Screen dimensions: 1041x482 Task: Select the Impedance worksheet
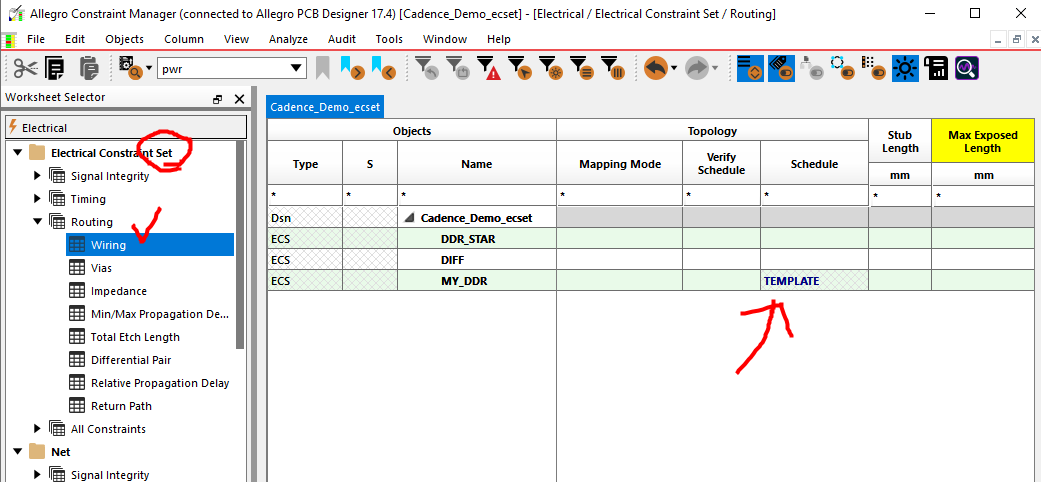(x=118, y=291)
